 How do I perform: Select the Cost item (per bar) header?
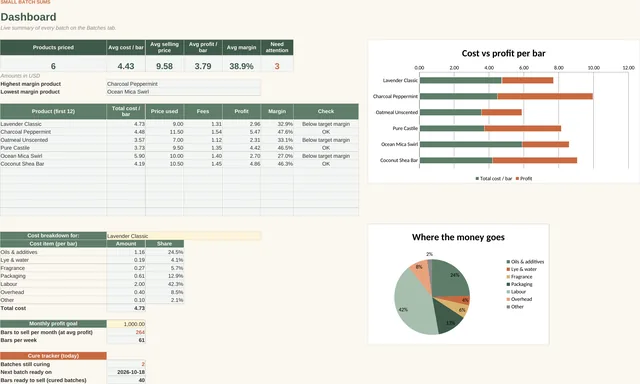pyautogui.click(x=53, y=244)
